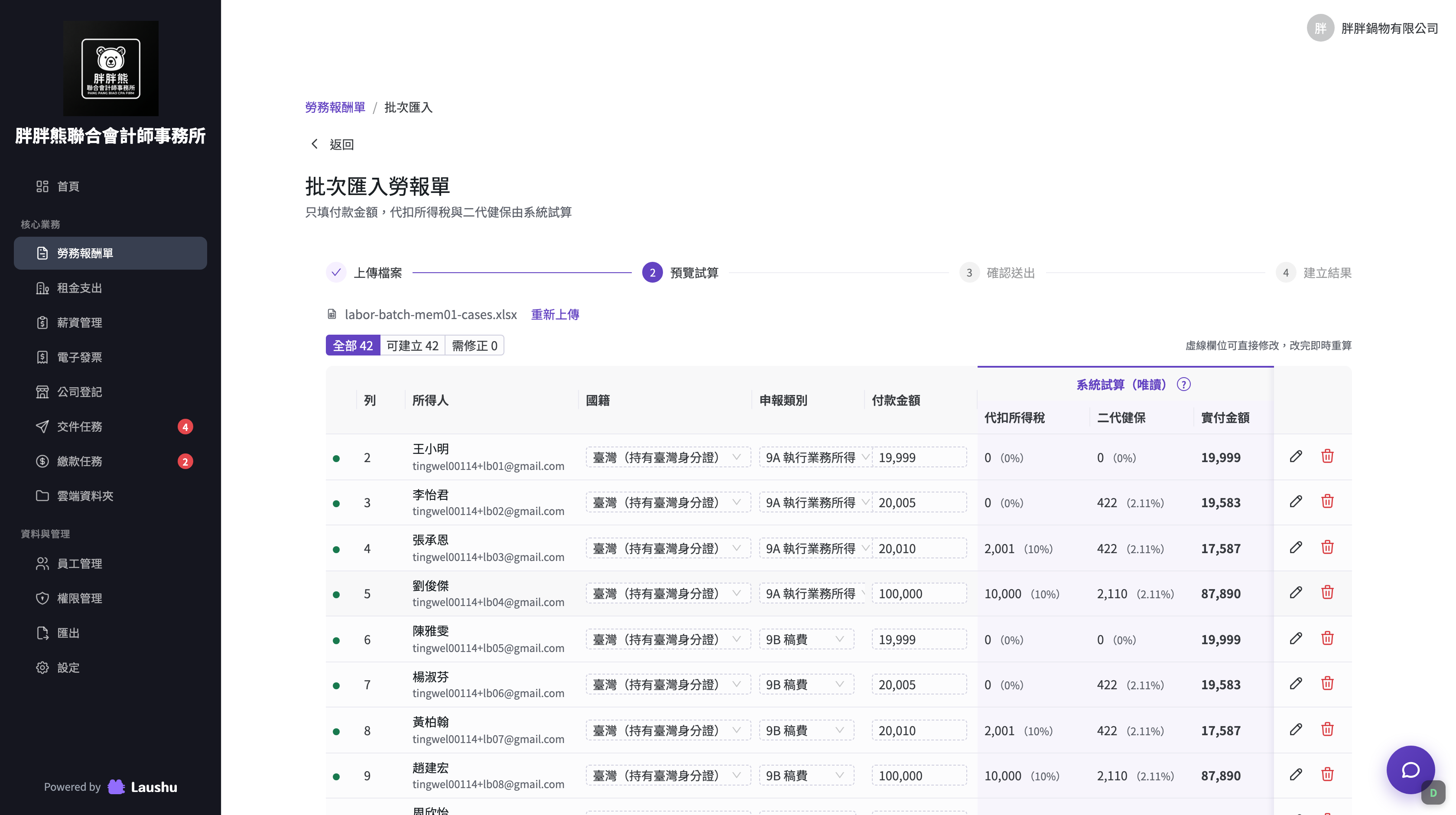Open 電子發票 sidebar item
The image size is (1456, 815).
pyautogui.click(x=110, y=358)
